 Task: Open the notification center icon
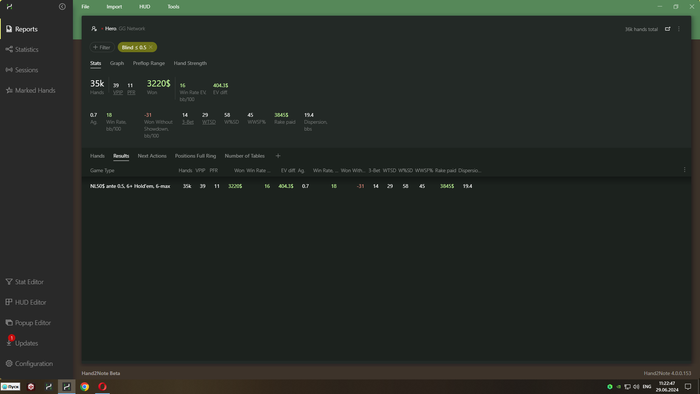coord(688,386)
